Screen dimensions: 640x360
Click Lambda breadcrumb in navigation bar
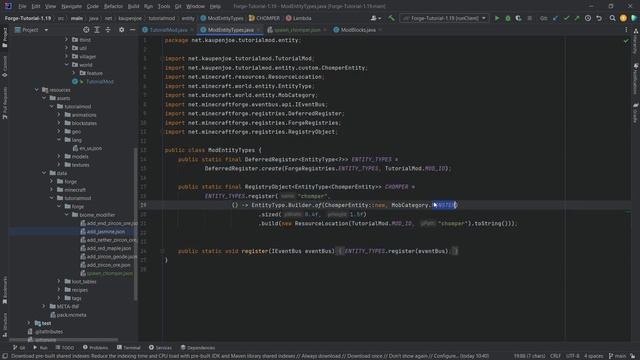pos(299,18)
